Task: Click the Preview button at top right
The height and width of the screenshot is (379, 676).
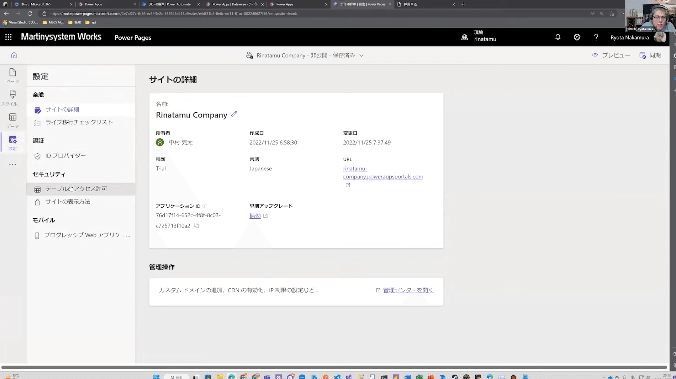Action: pos(611,55)
